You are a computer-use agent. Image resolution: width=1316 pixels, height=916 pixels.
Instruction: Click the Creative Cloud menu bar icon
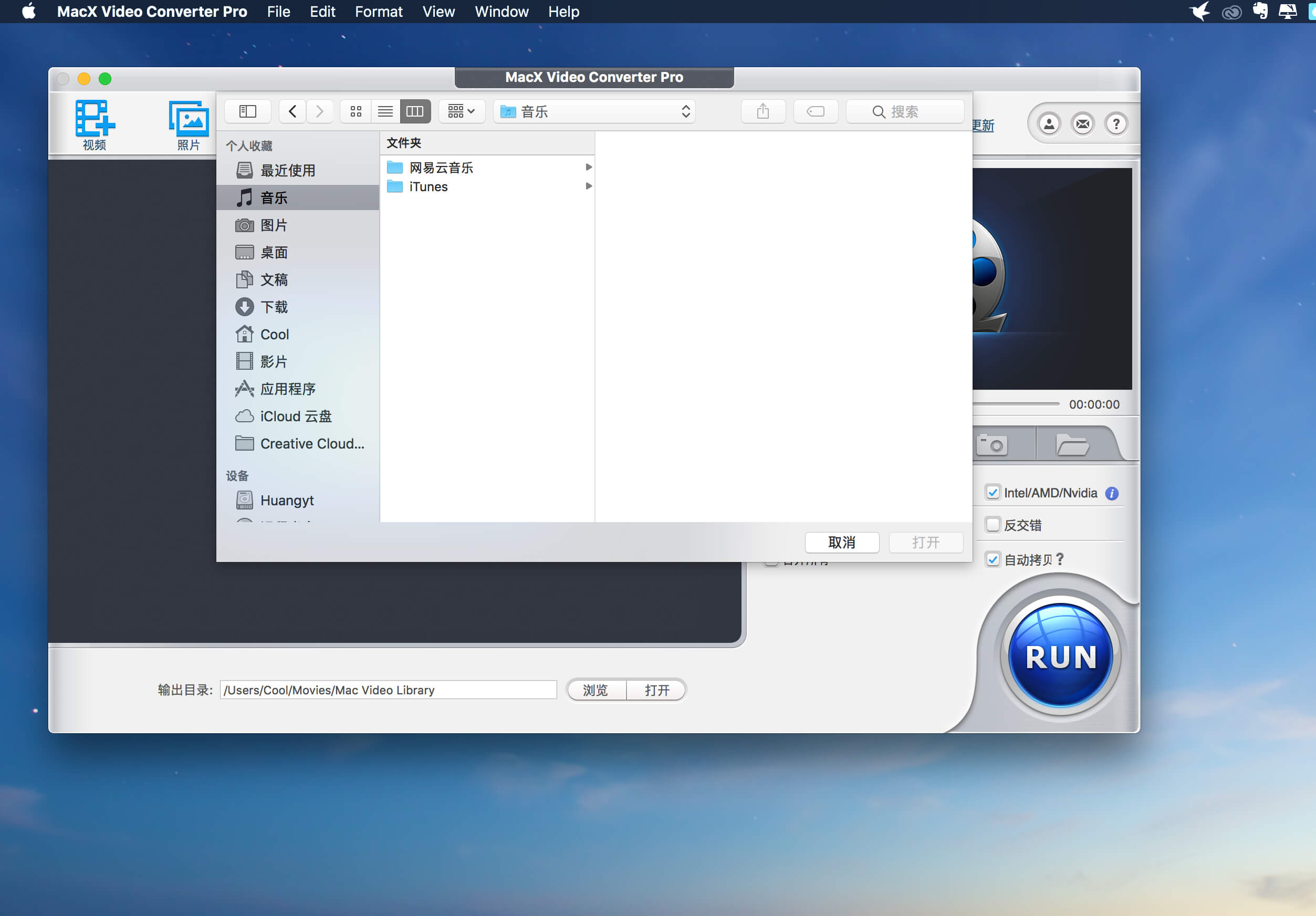[x=1231, y=12]
